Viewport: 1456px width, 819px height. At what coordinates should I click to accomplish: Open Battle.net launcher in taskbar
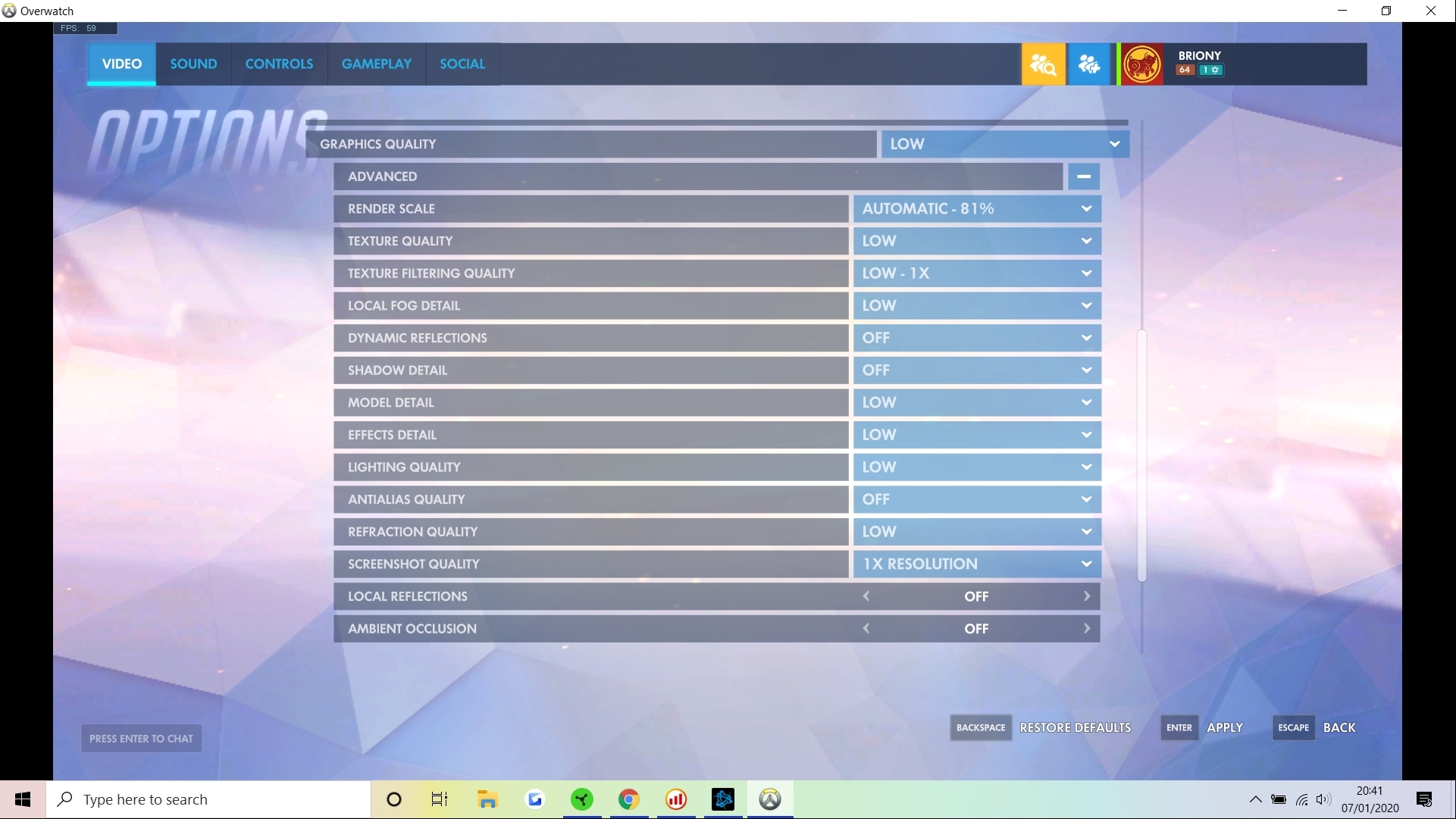point(723,799)
